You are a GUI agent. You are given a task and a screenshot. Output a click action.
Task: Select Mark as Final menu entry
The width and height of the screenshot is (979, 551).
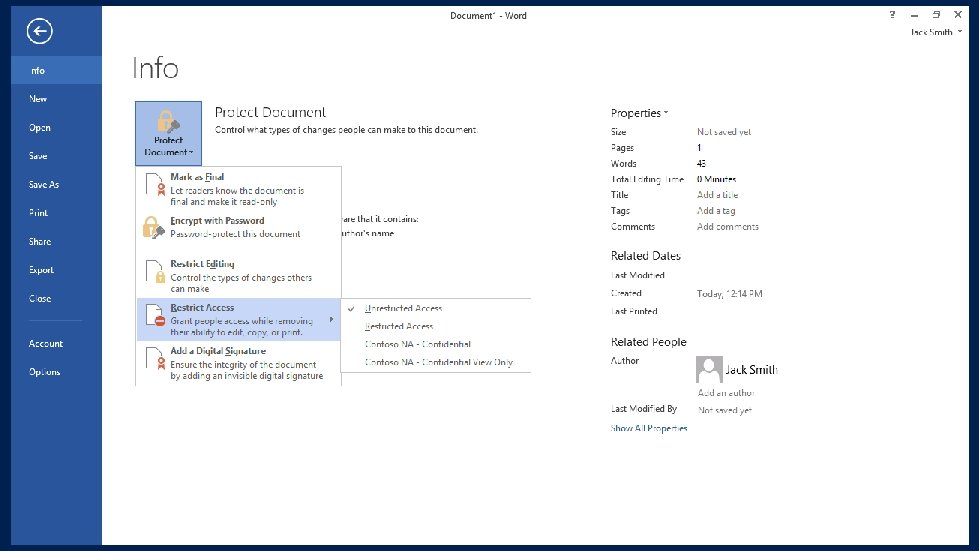coord(239,188)
